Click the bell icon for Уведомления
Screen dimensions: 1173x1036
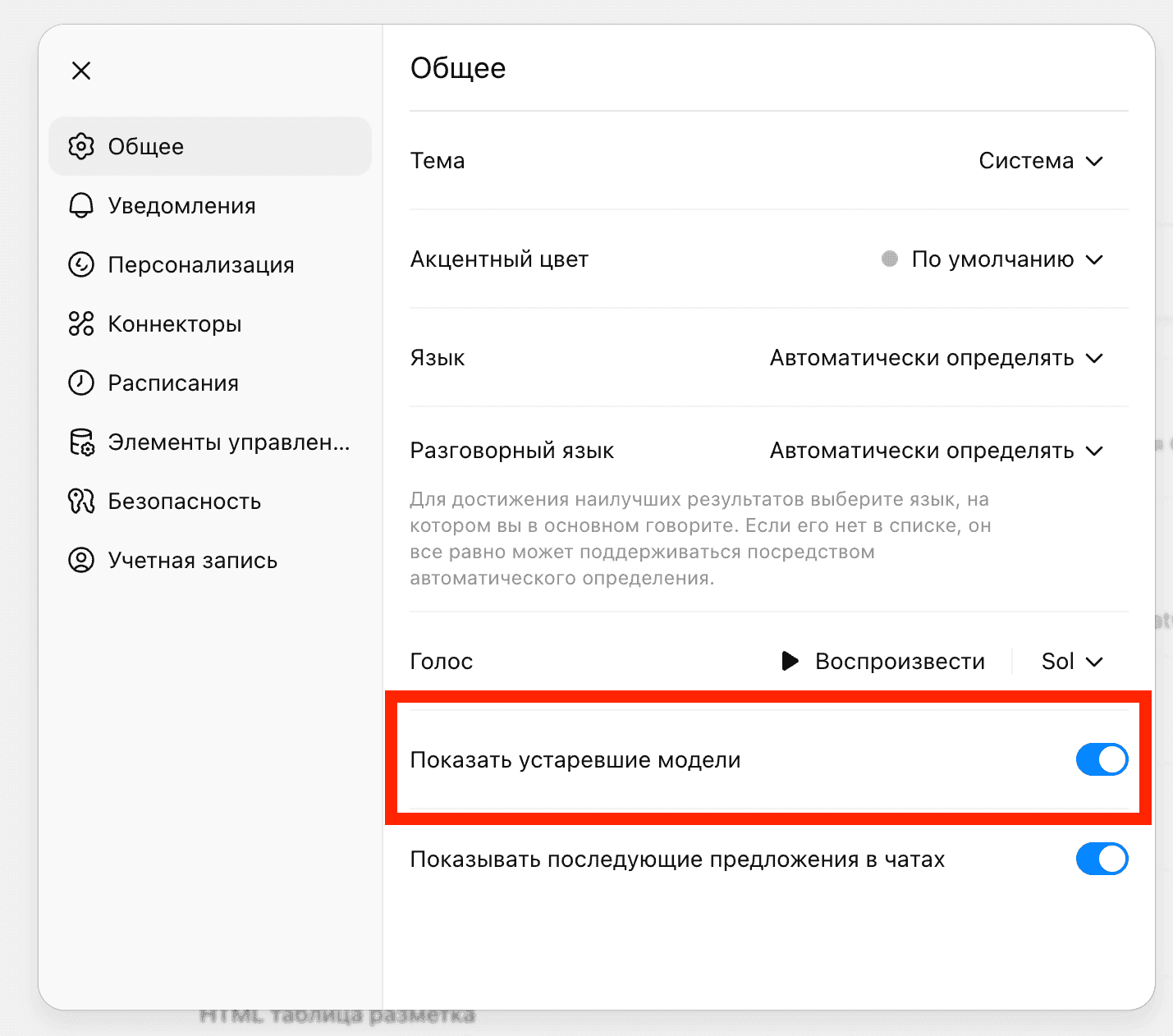click(x=81, y=205)
